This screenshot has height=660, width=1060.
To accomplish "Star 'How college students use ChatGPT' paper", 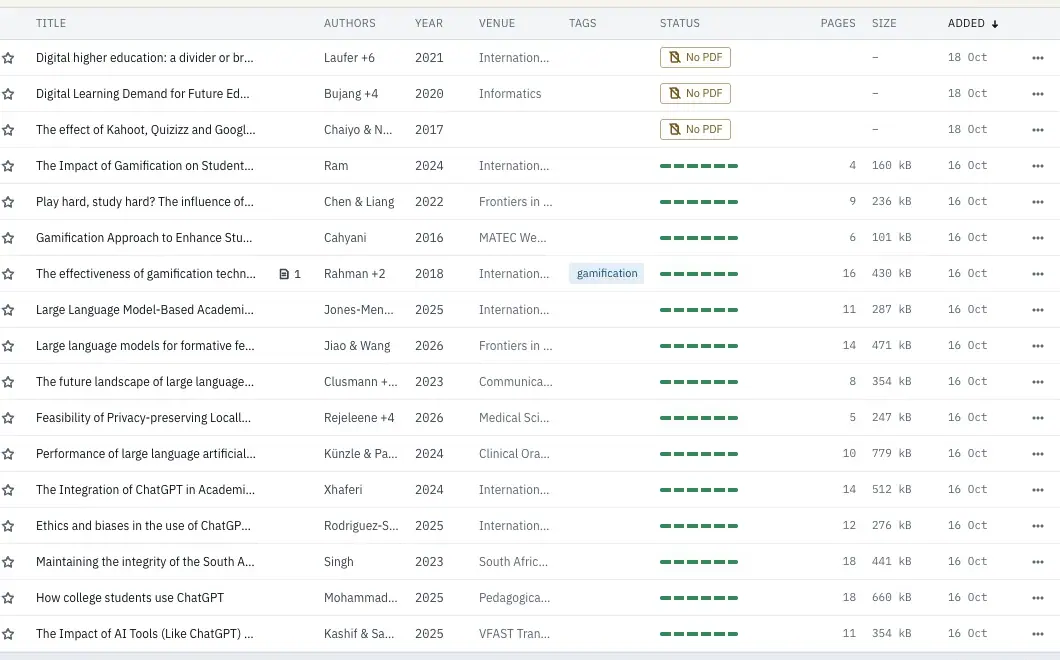I will pyautogui.click(x=8, y=598).
